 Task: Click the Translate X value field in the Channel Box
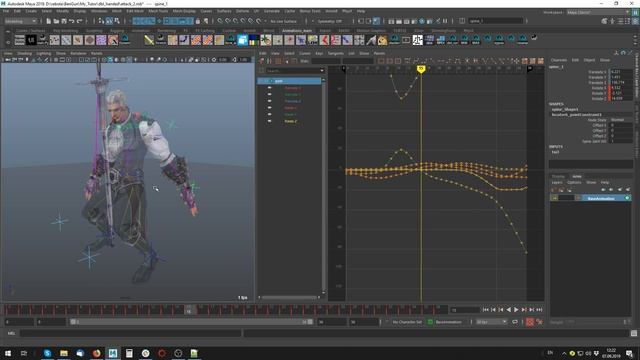click(x=621, y=72)
